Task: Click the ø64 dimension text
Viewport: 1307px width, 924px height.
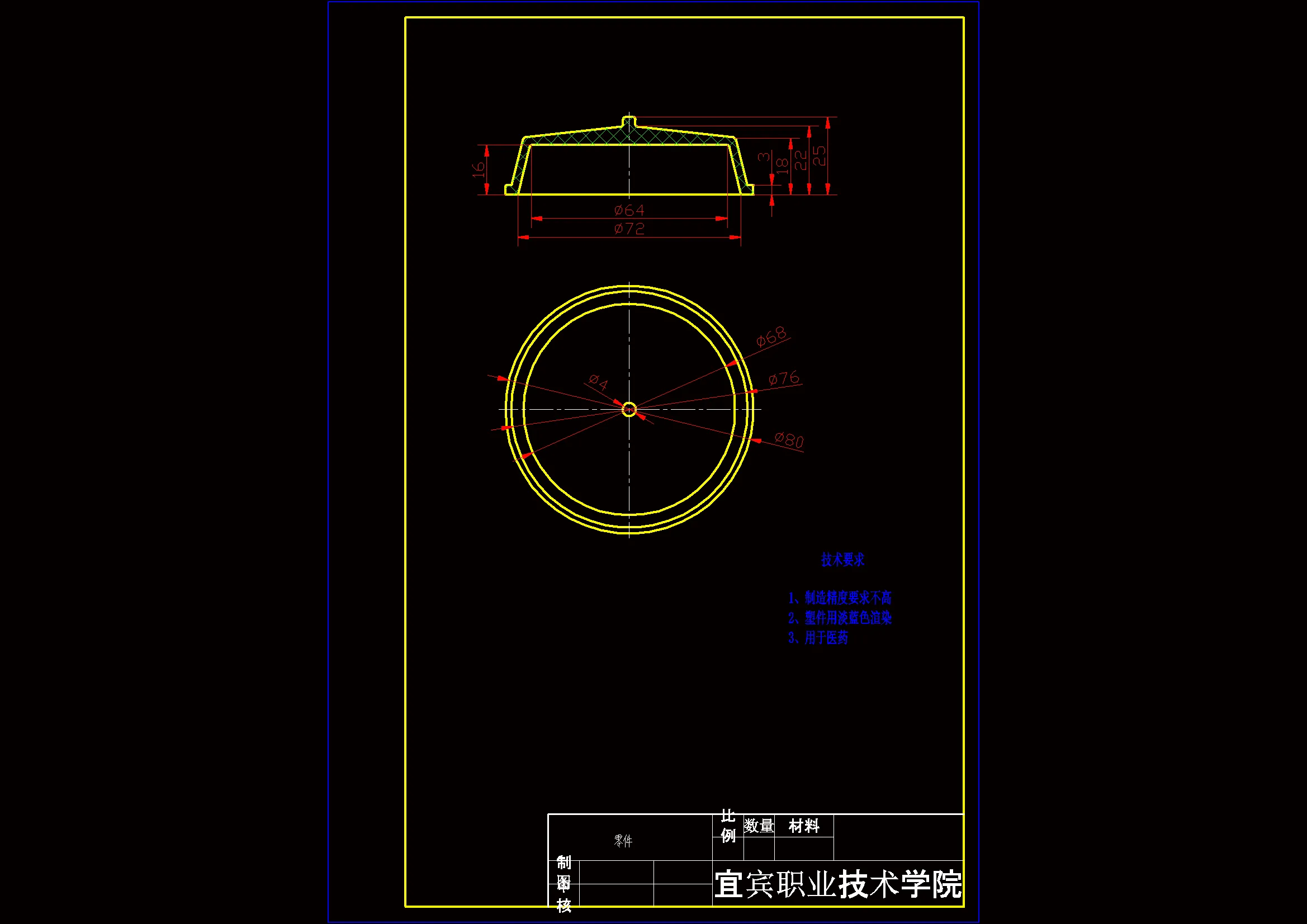Action: coord(629,211)
